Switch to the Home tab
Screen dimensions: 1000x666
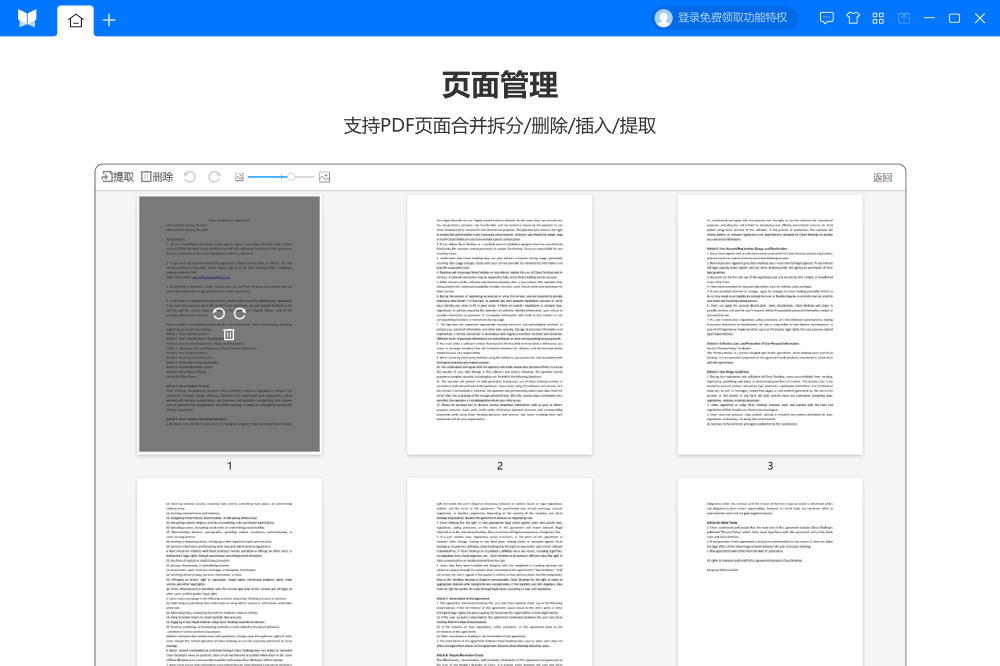tap(75, 18)
